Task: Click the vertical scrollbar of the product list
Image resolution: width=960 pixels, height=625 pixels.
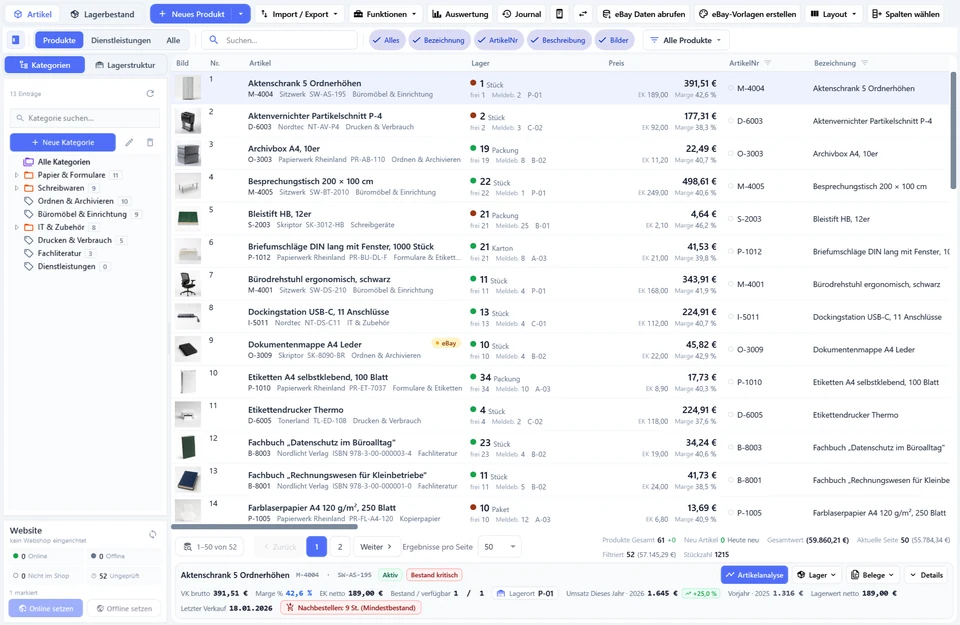Action: point(953,130)
